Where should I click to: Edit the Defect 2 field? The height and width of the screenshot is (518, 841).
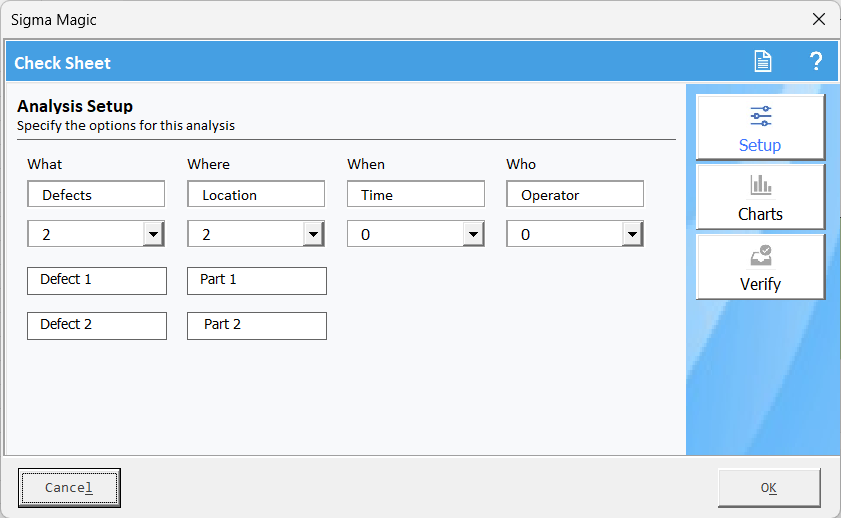(x=97, y=325)
